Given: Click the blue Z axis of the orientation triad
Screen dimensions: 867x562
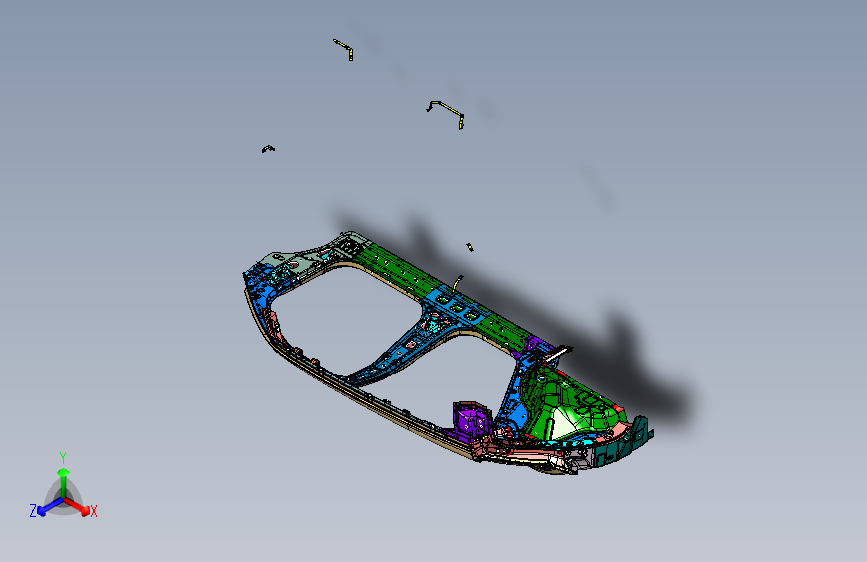Looking at the screenshot, I should pyautogui.click(x=50, y=507).
